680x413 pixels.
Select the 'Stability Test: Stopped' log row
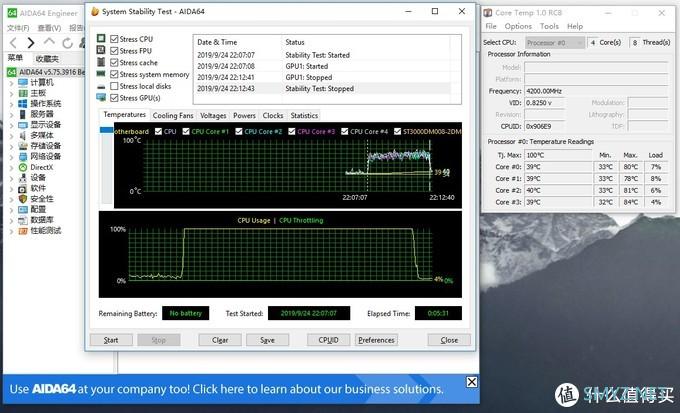click(x=322, y=88)
